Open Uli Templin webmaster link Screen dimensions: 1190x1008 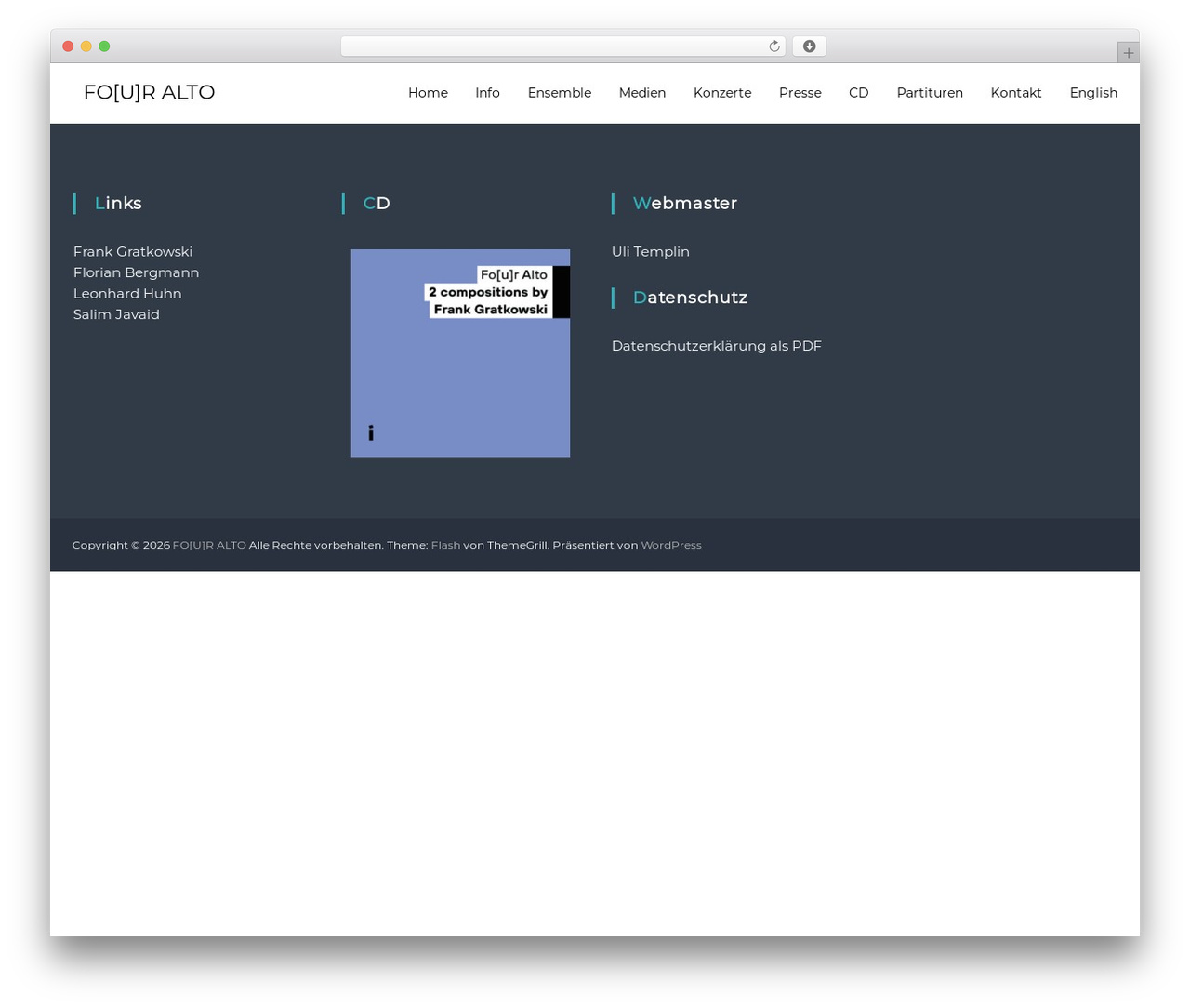click(651, 252)
